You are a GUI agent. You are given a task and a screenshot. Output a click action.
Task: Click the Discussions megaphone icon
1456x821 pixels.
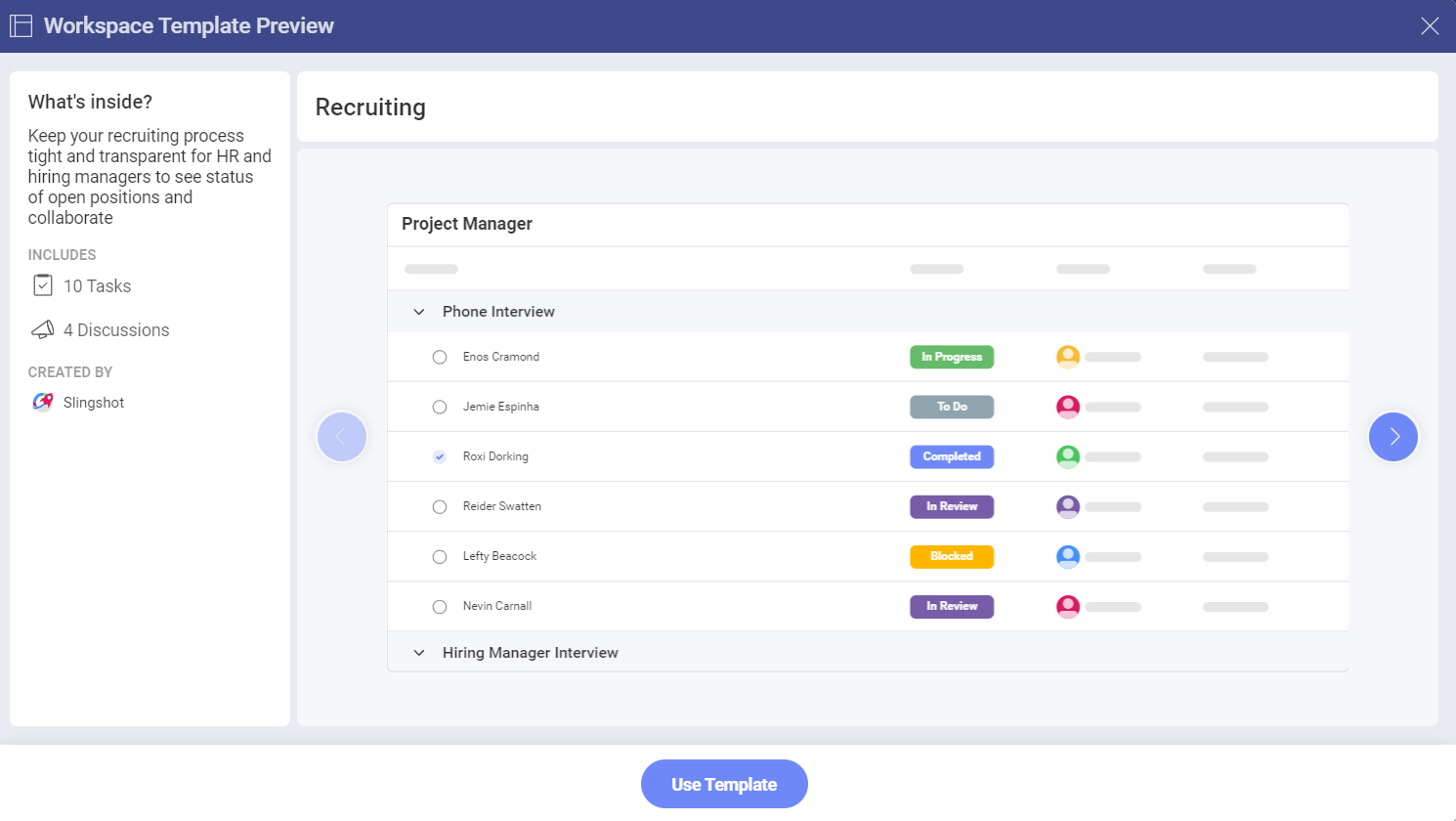43,330
